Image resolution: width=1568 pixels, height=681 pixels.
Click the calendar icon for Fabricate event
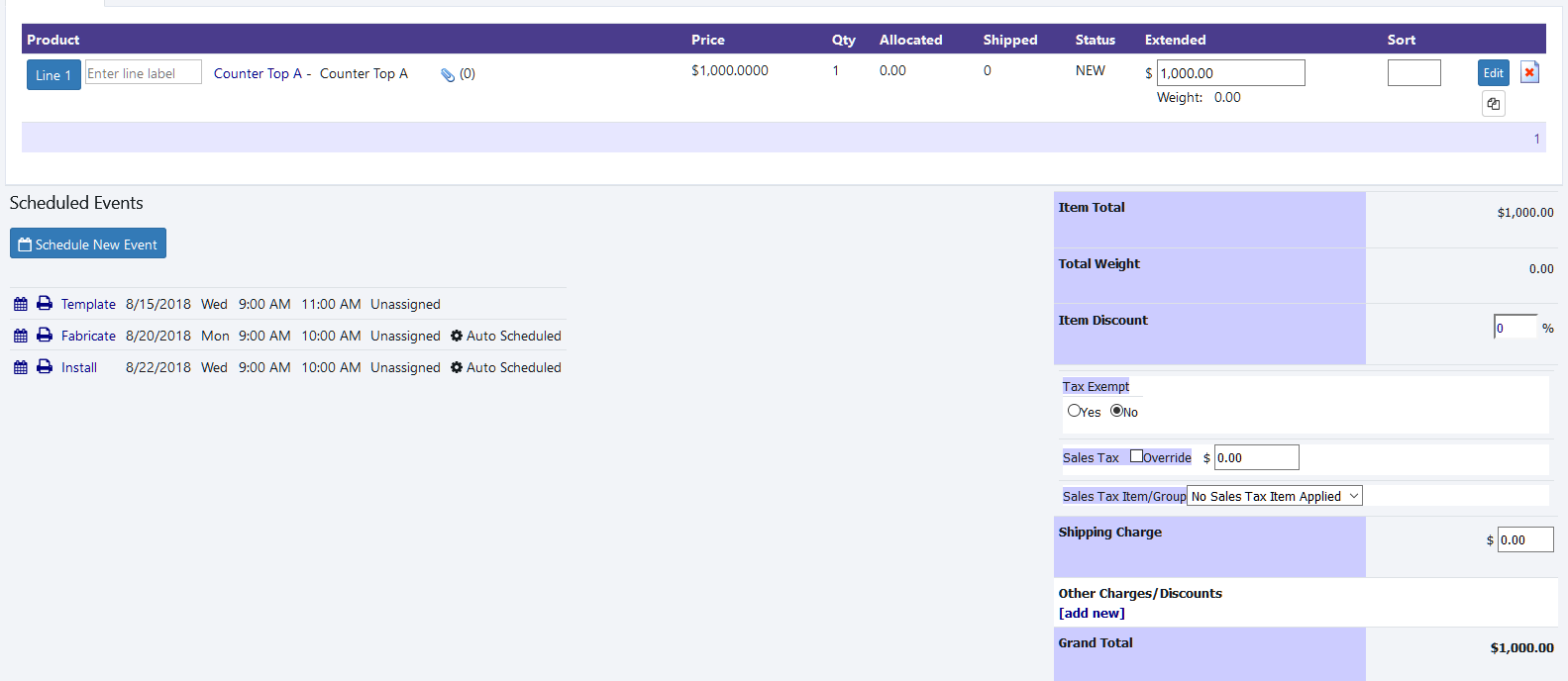tap(20, 336)
